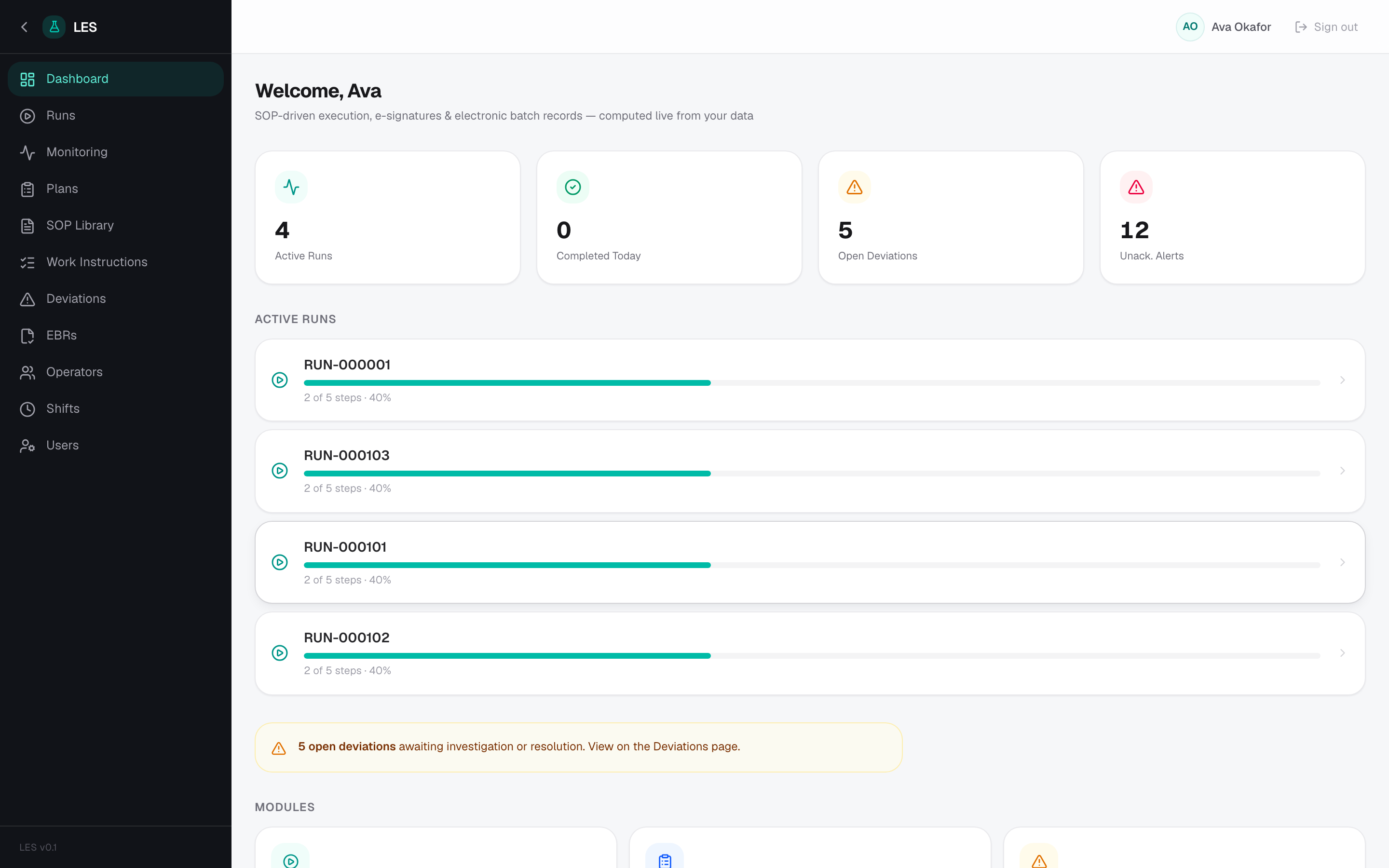Screen dimensions: 1389x868
Task: Open SOP Library in sidebar
Action: (115, 226)
